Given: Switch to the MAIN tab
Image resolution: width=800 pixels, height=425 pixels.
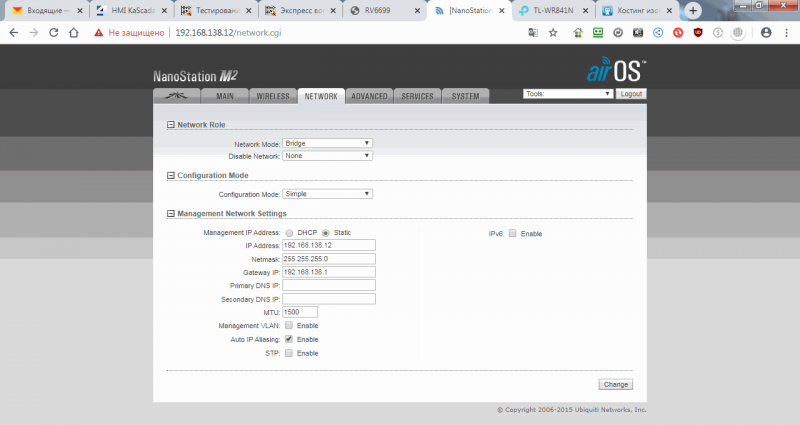Looking at the screenshot, I should [x=225, y=96].
